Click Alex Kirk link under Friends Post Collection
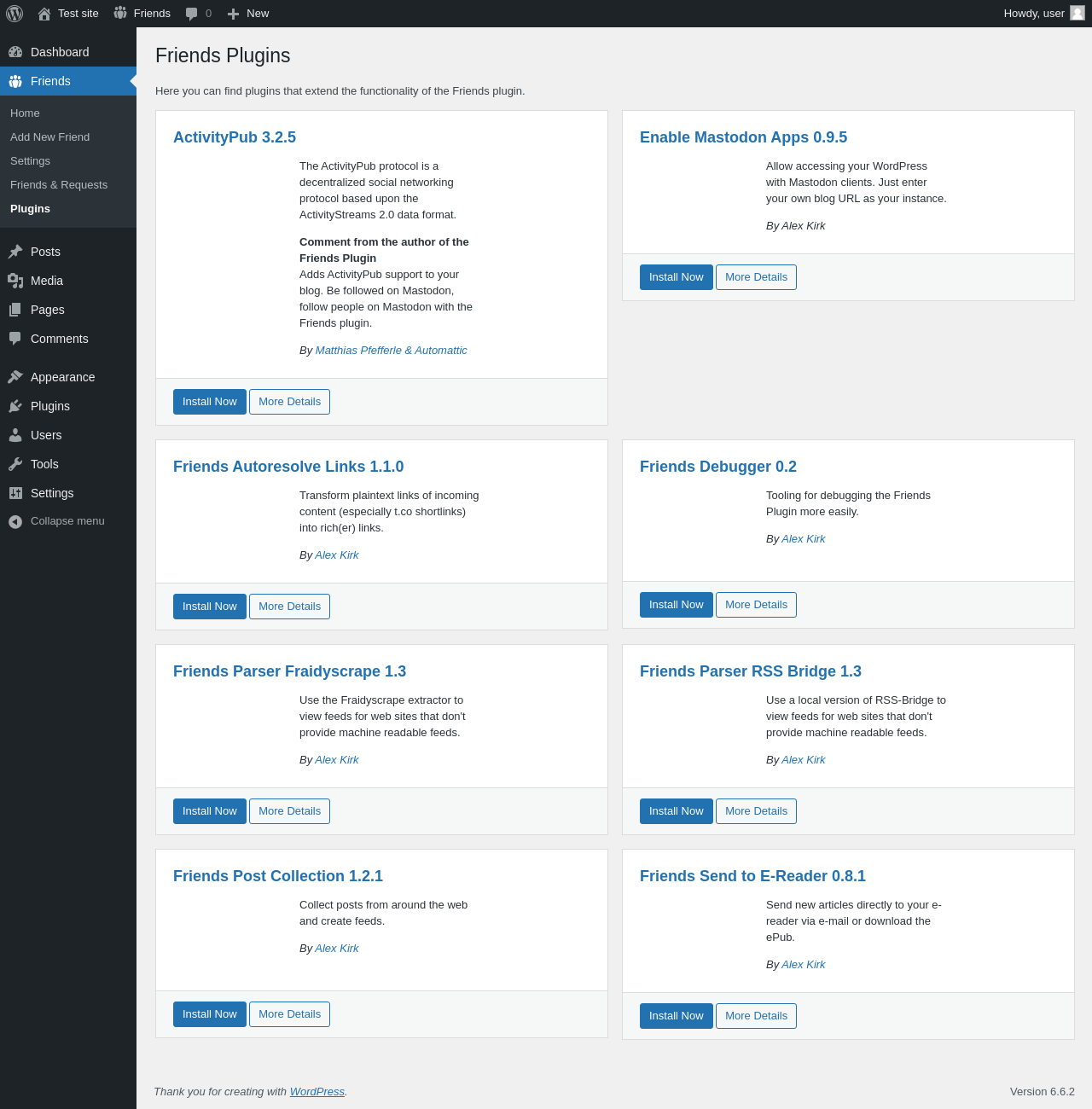 coord(337,949)
